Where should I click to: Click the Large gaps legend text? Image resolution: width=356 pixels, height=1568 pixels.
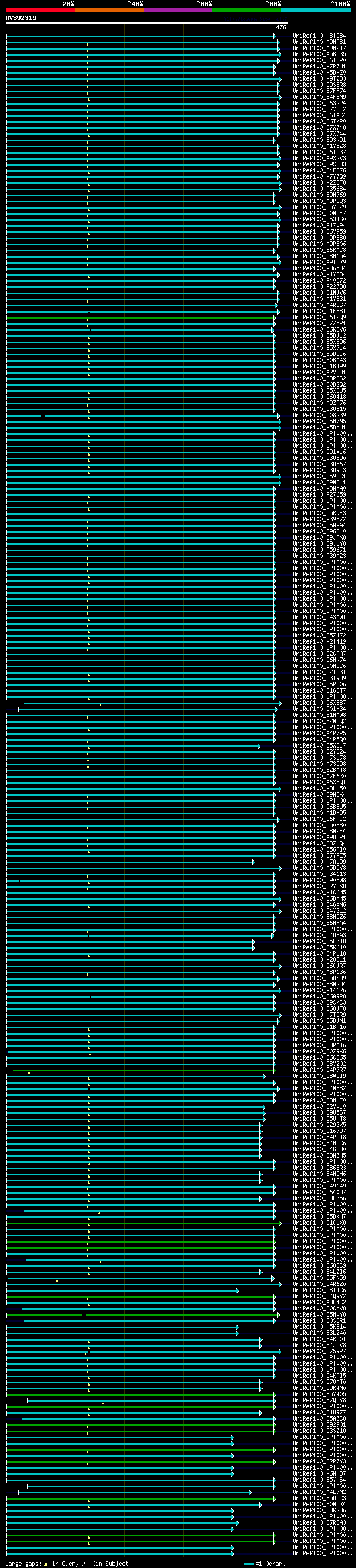click(69, 1563)
